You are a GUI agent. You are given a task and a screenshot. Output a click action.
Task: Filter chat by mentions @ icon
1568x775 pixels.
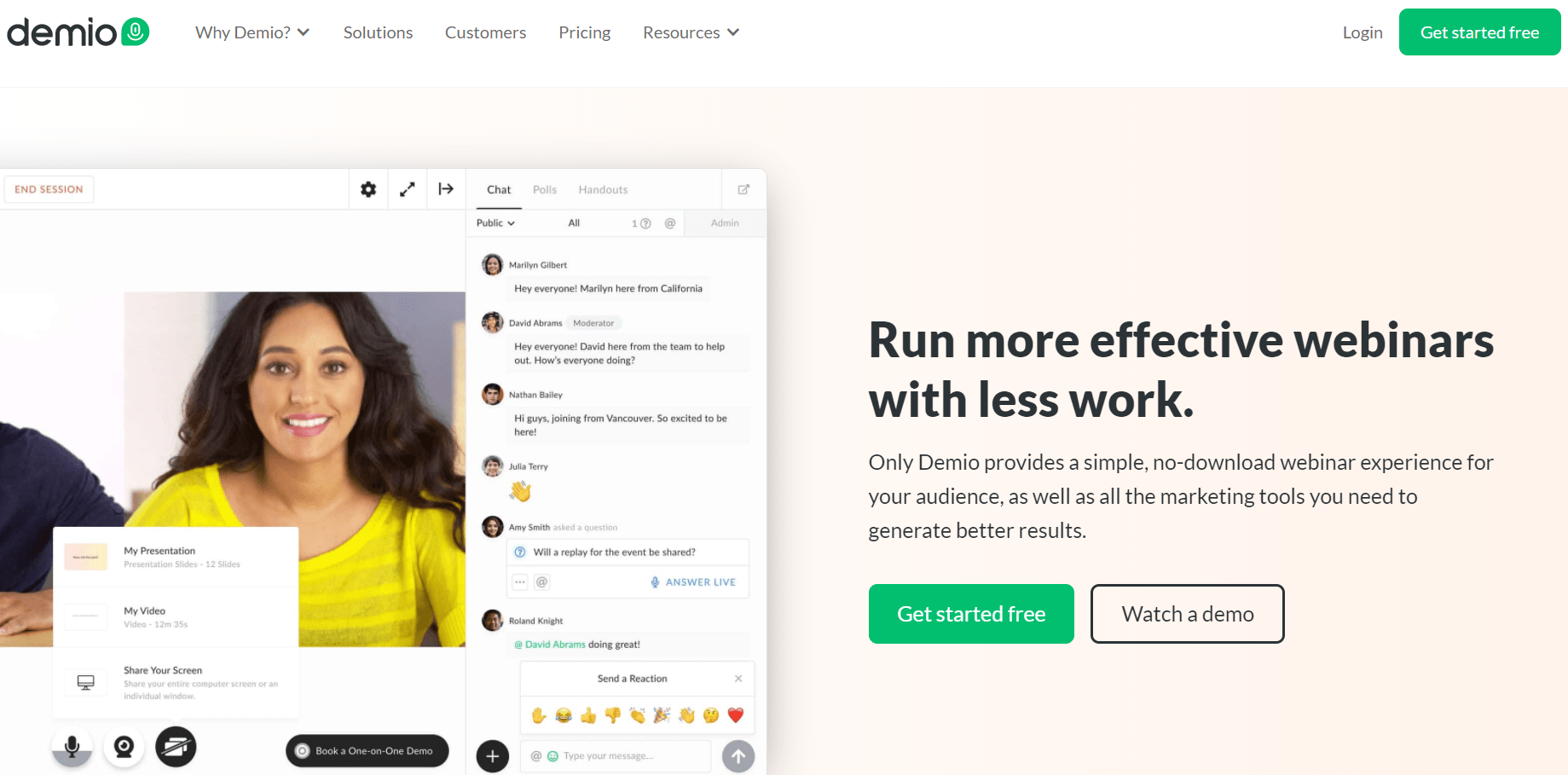(670, 223)
